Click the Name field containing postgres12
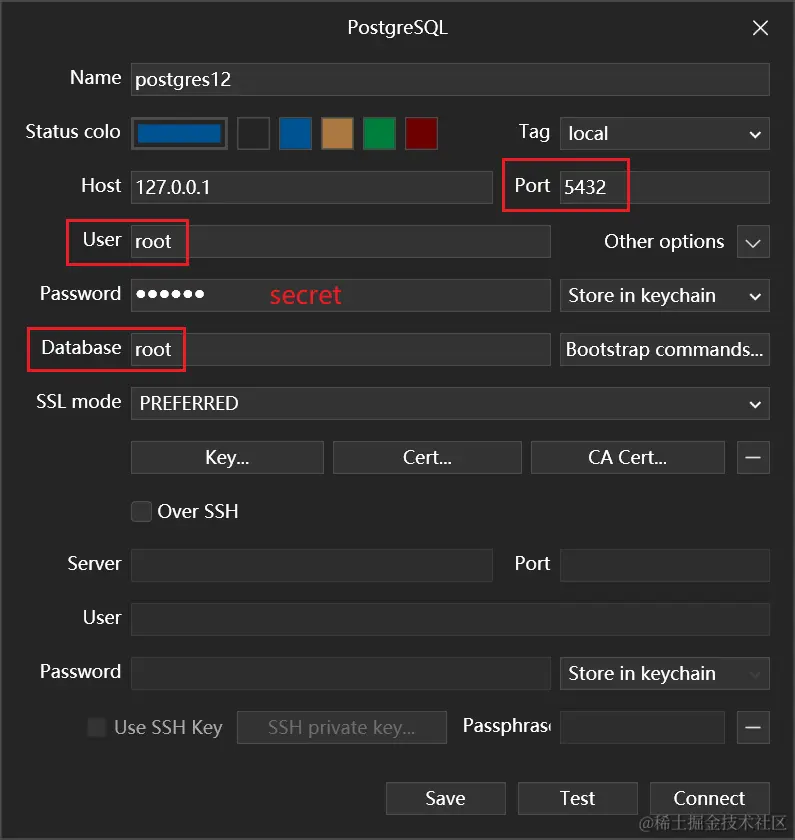Image resolution: width=795 pixels, height=840 pixels. pyautogui.click(x=450, y=79)
